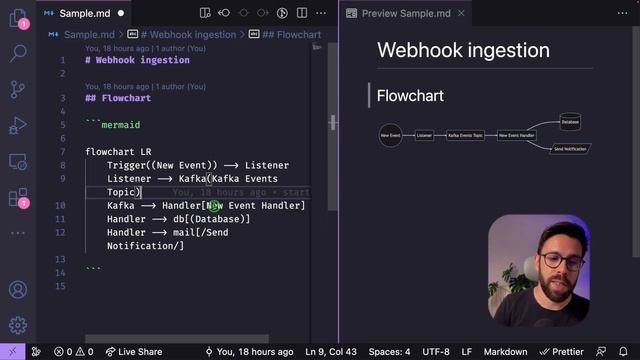Click the '## Flowchart' heading line in editor
640x360 pixels.
(x=118, y=98)
